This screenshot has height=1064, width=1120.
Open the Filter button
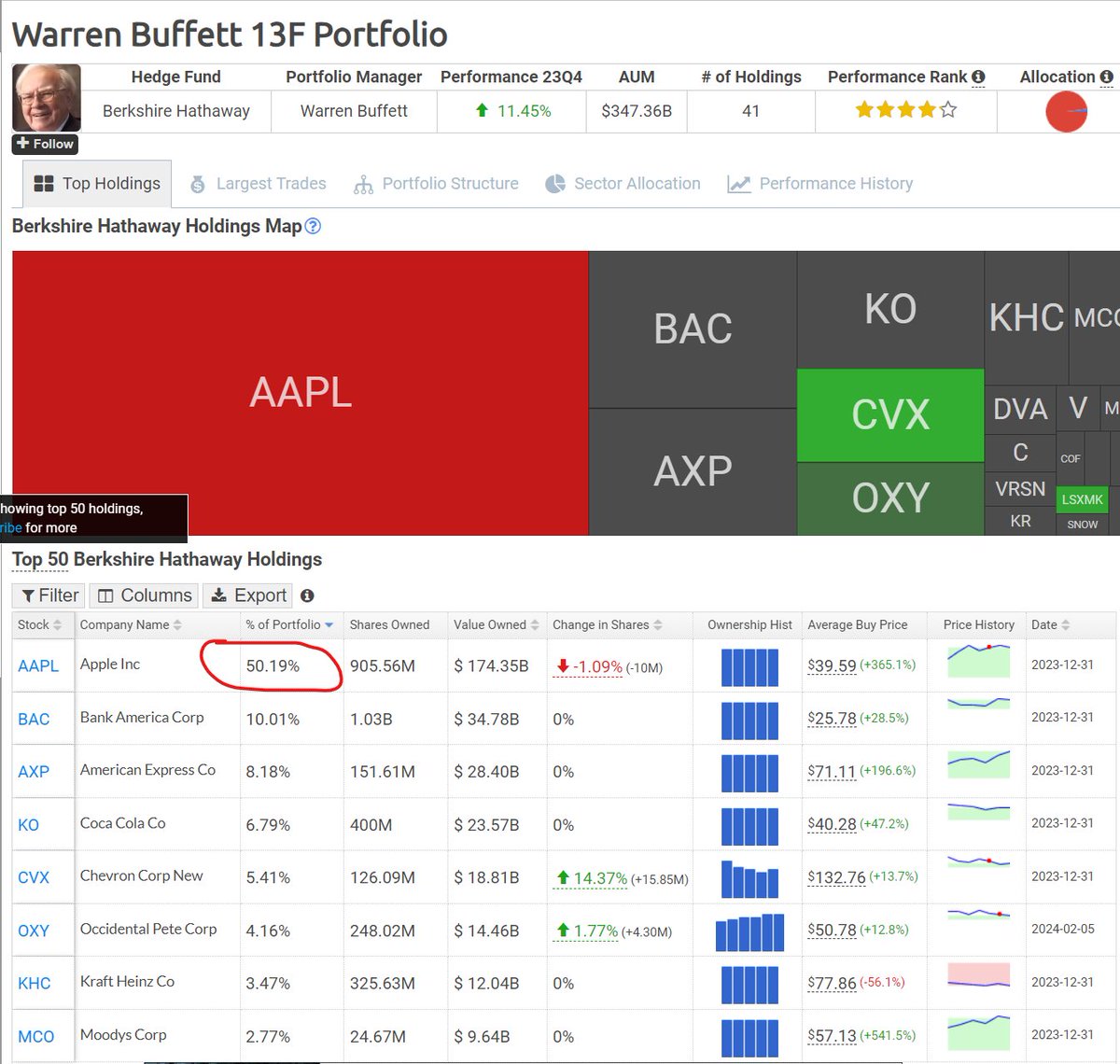tap(49, 595)
